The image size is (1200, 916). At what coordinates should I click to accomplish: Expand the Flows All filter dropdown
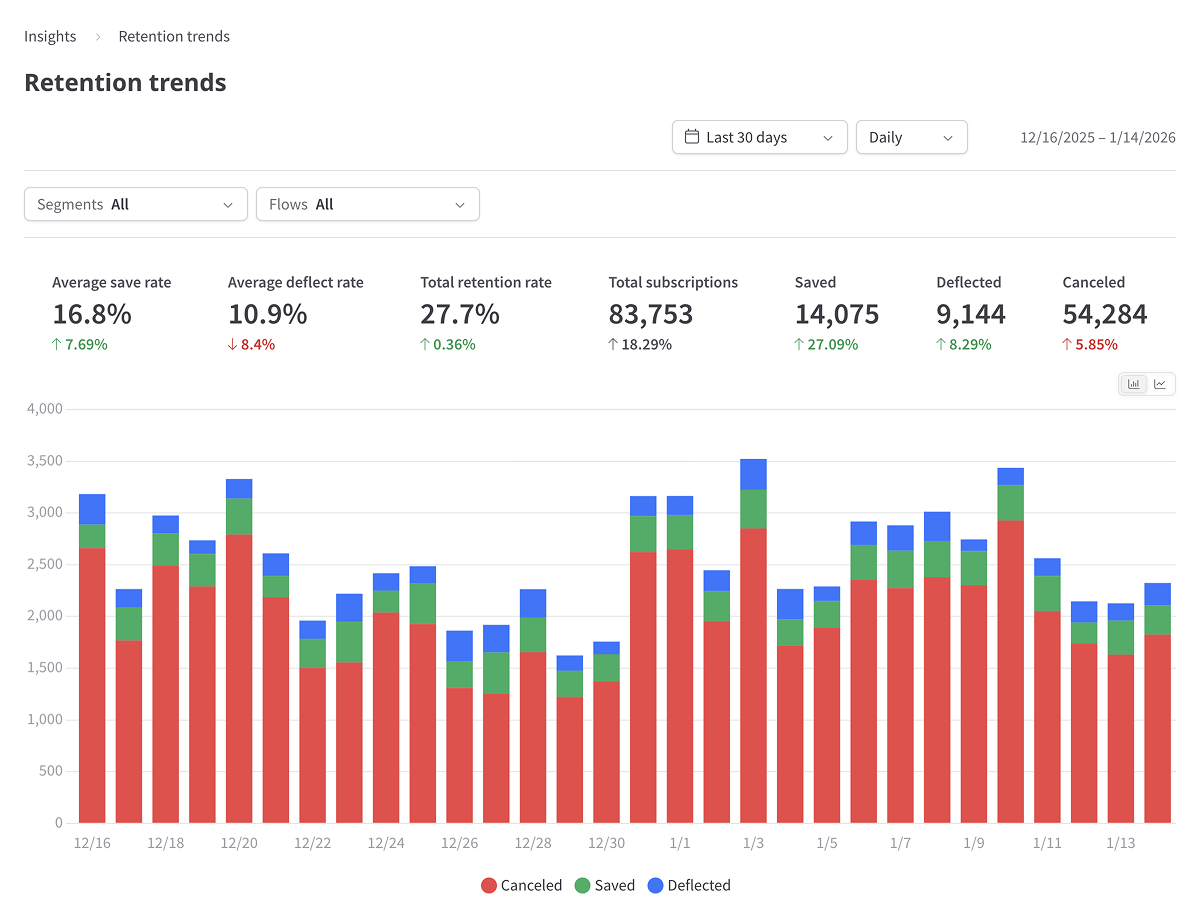point(367,204)
